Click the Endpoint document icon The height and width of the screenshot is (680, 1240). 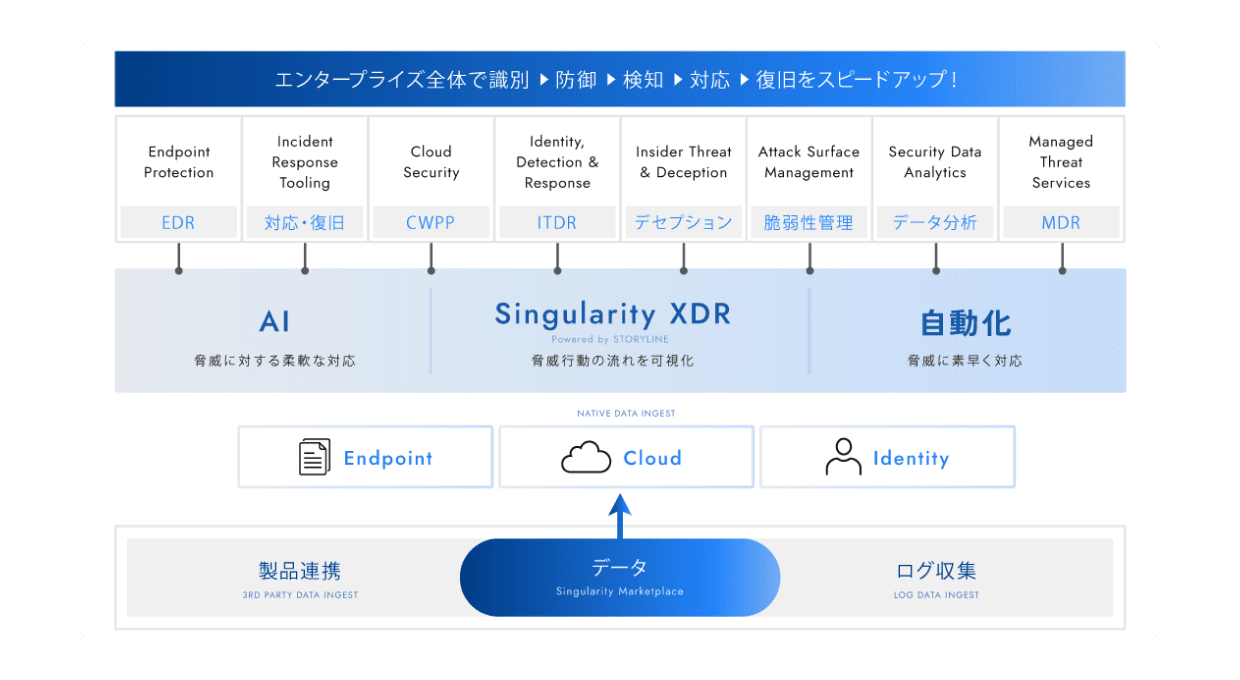click(x=315, y=457)
